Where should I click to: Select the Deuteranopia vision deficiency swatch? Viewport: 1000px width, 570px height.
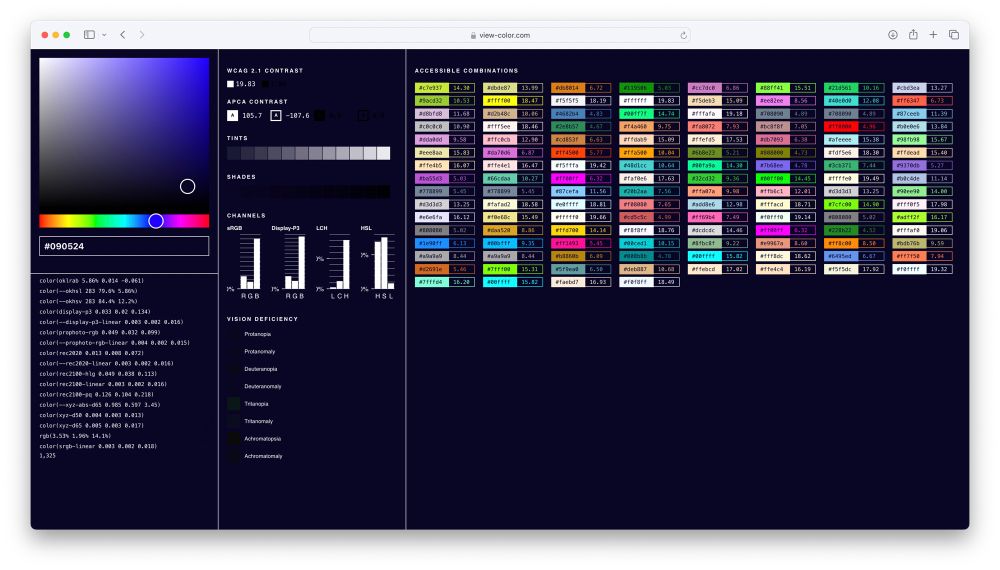pyautogui.click(x=233, y=369)
